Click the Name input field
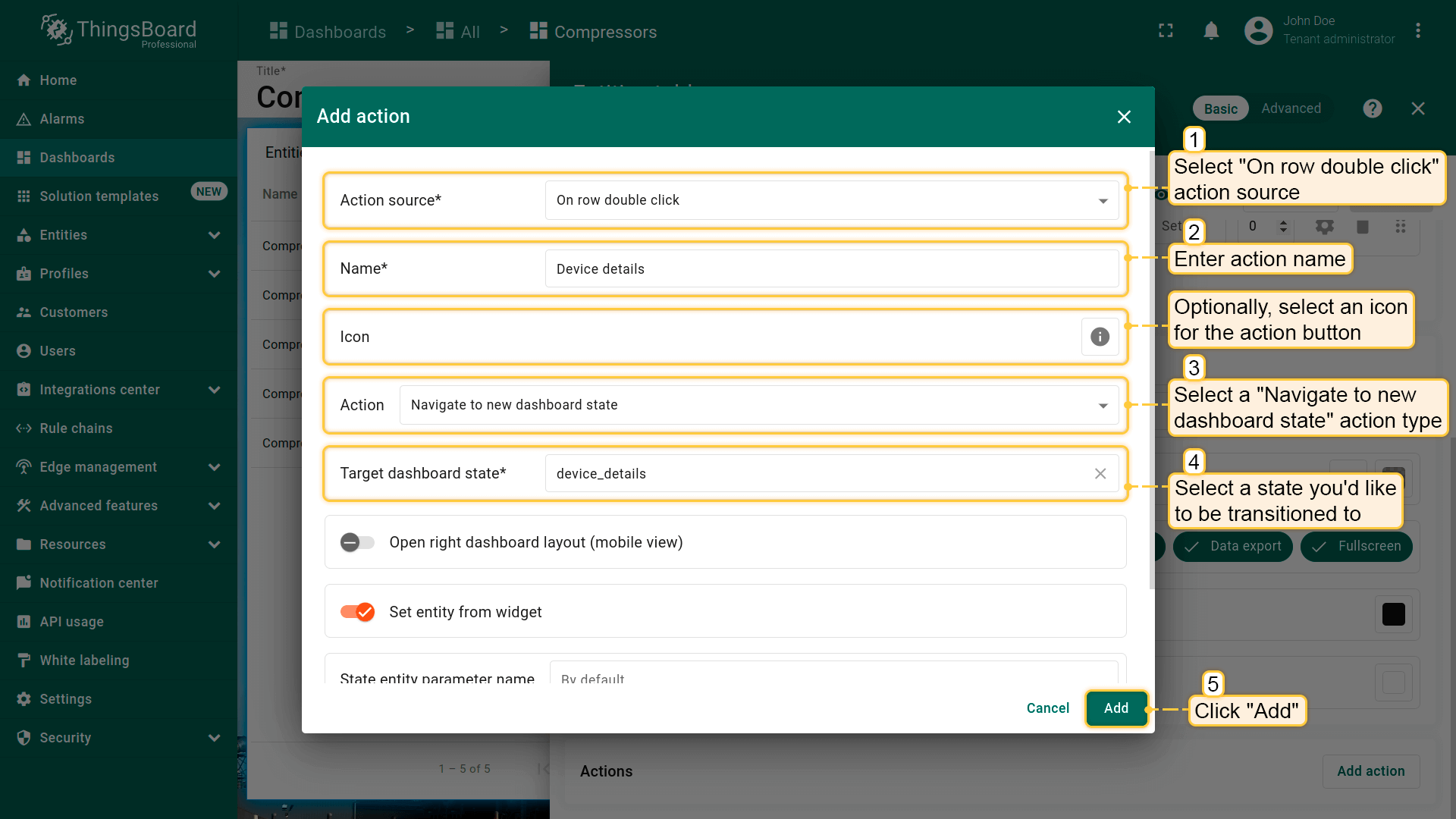Image resolution: width=1456 pixels, height=819 pixels. point(831,268)
